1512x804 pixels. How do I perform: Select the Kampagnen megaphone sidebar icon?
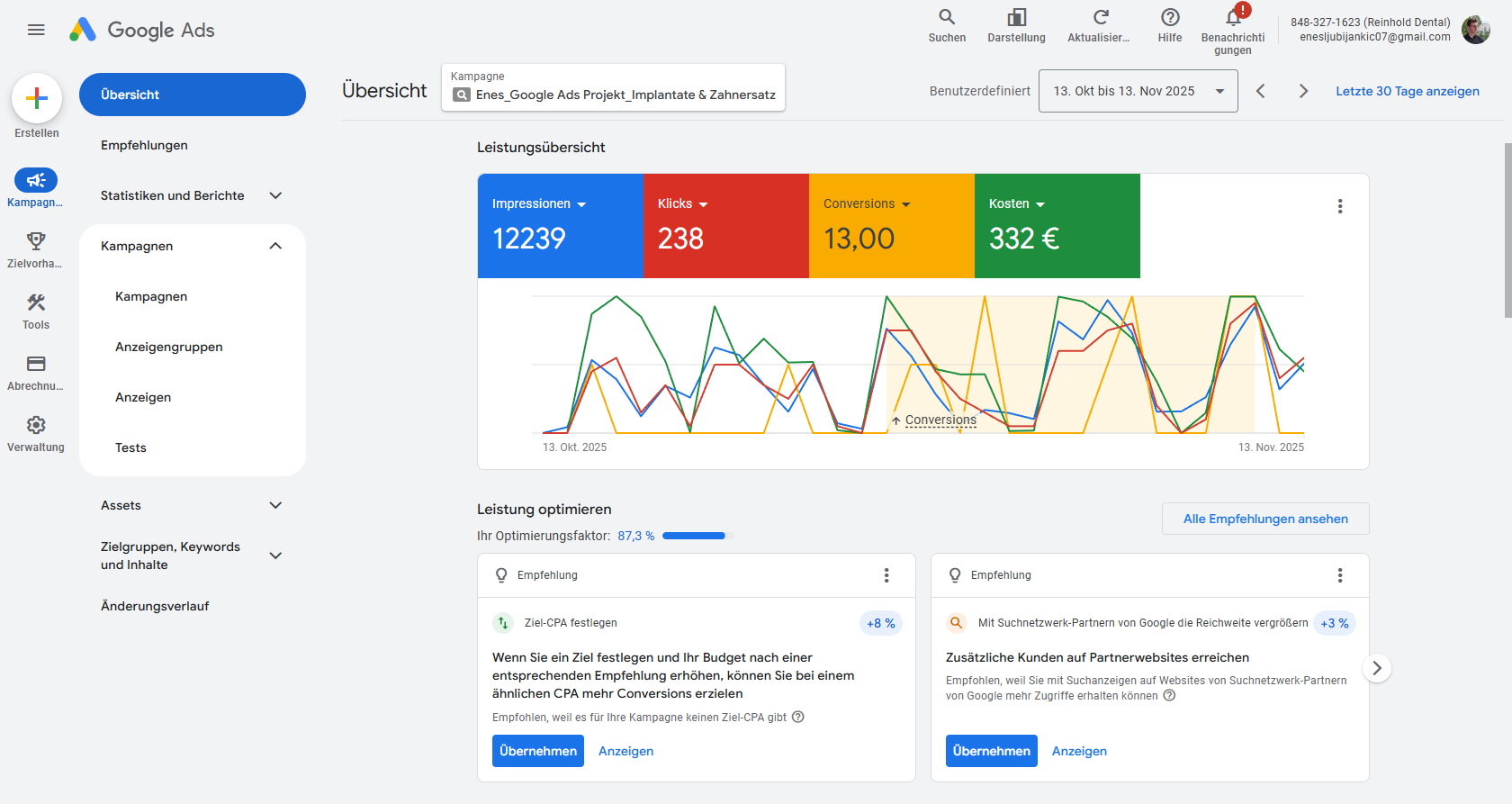point(36,180)
